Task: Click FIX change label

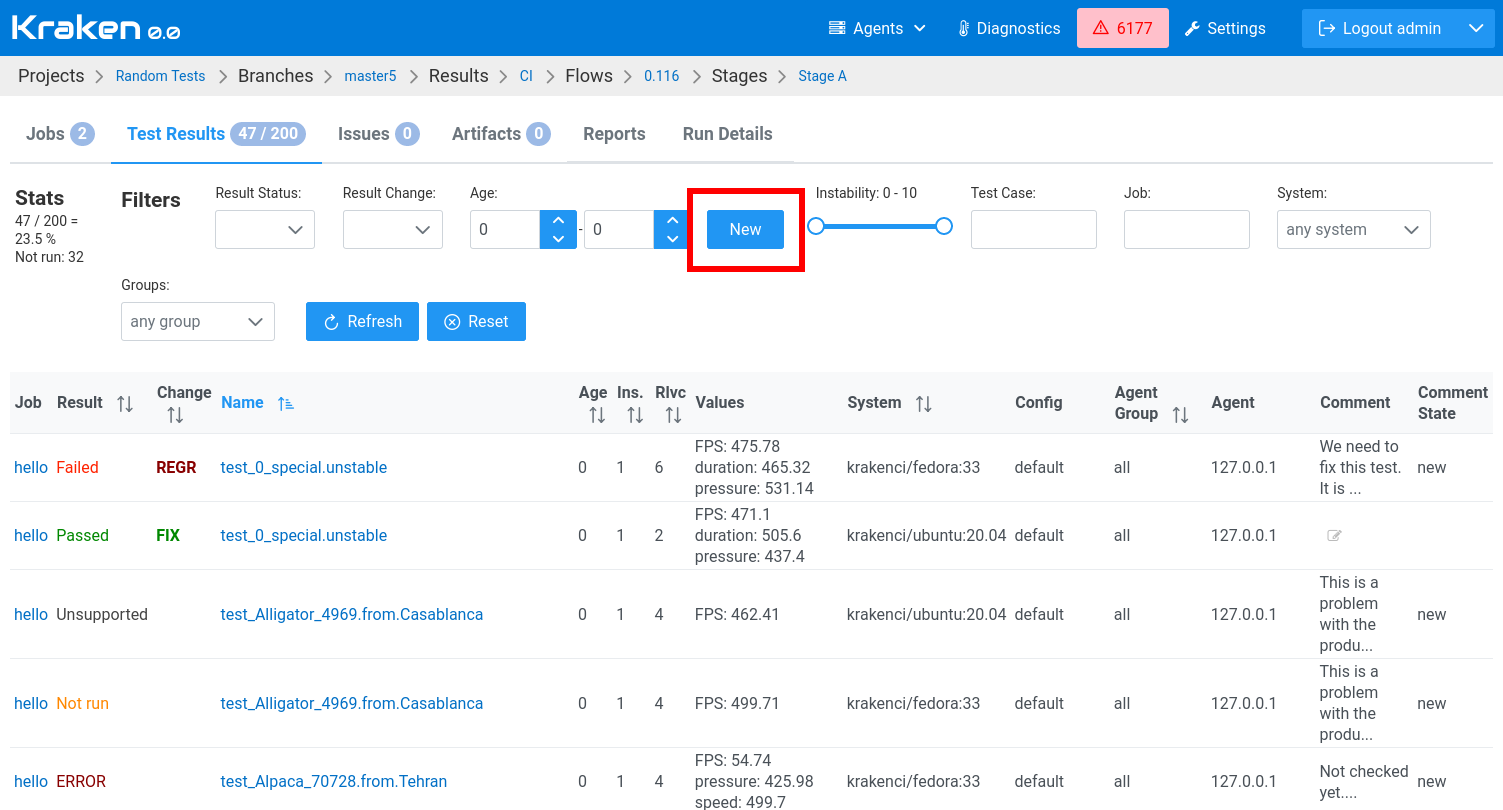Action: (168, 535)
